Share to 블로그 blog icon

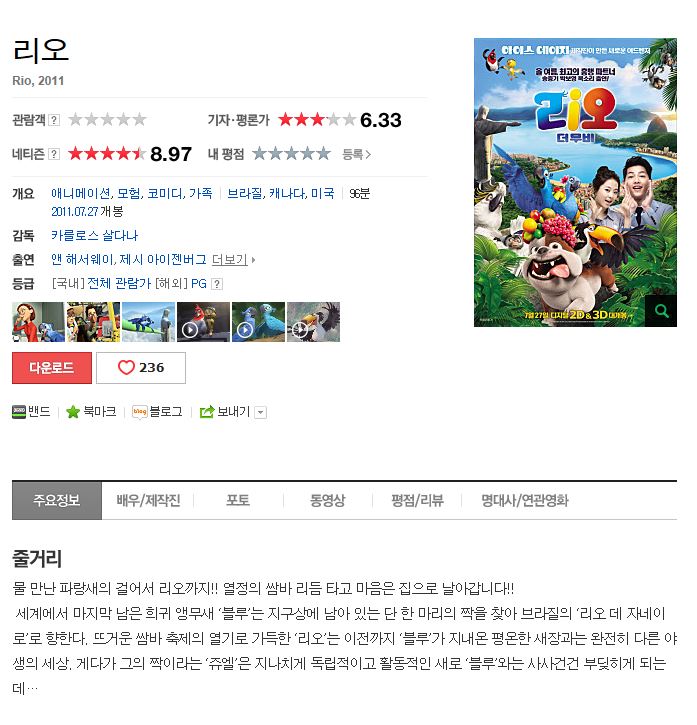tap(139, 412)
